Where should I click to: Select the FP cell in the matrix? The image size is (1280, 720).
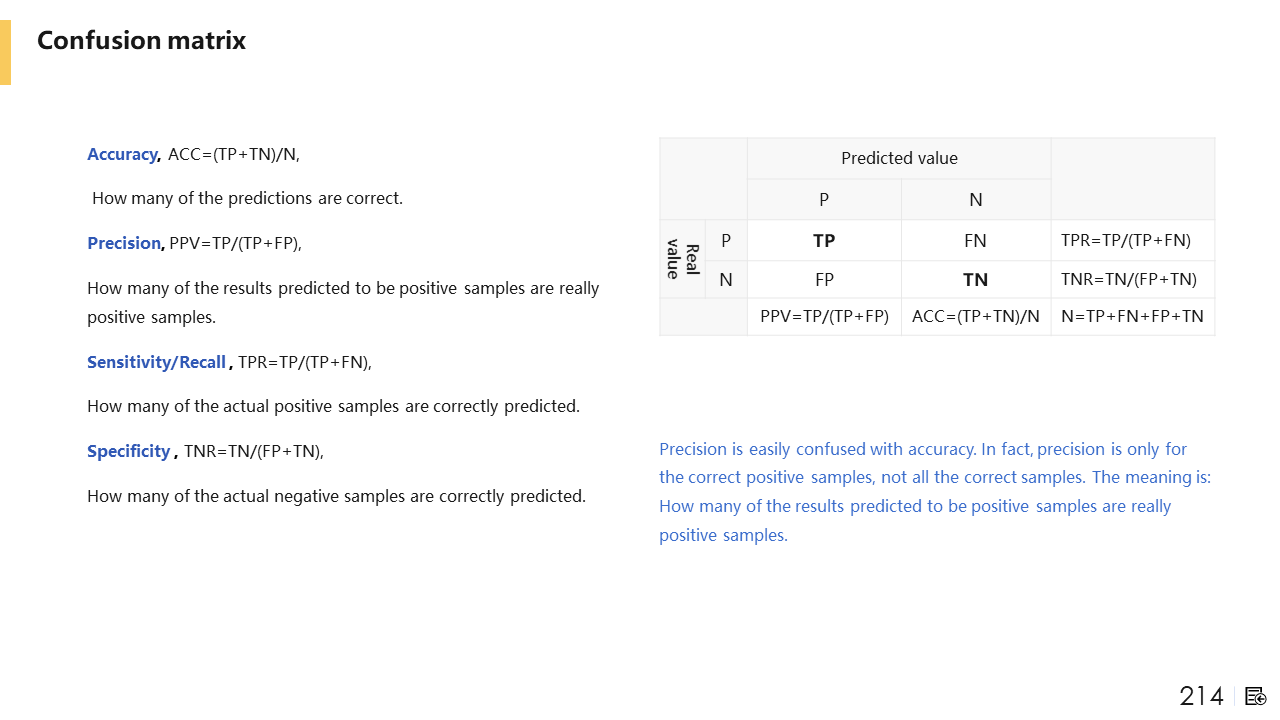pos(824,280)
